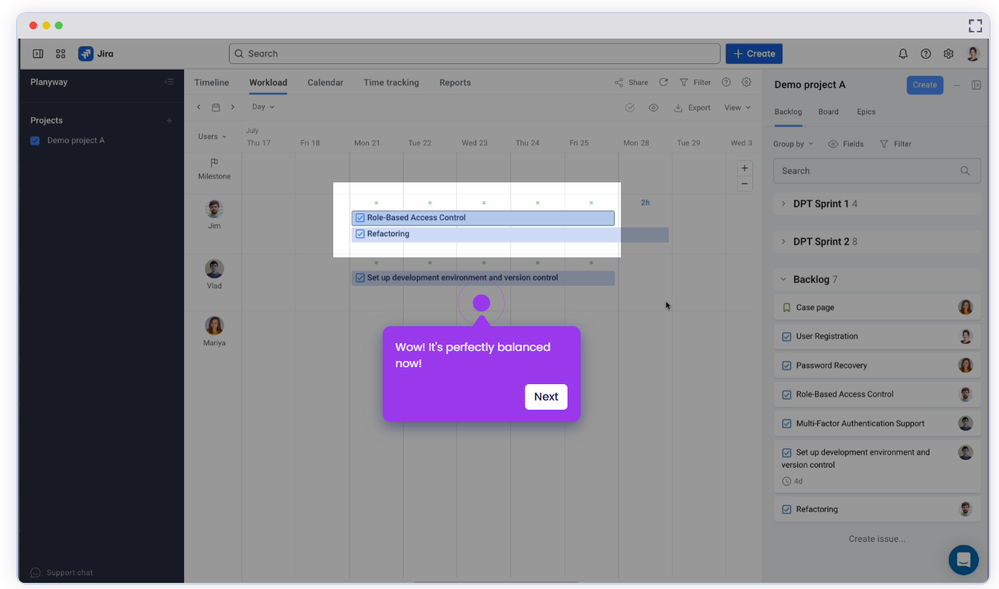Toggle completed tasks check icon
Image resolution: width=999 pixels, height=589 pixels.
pos(630,108)
